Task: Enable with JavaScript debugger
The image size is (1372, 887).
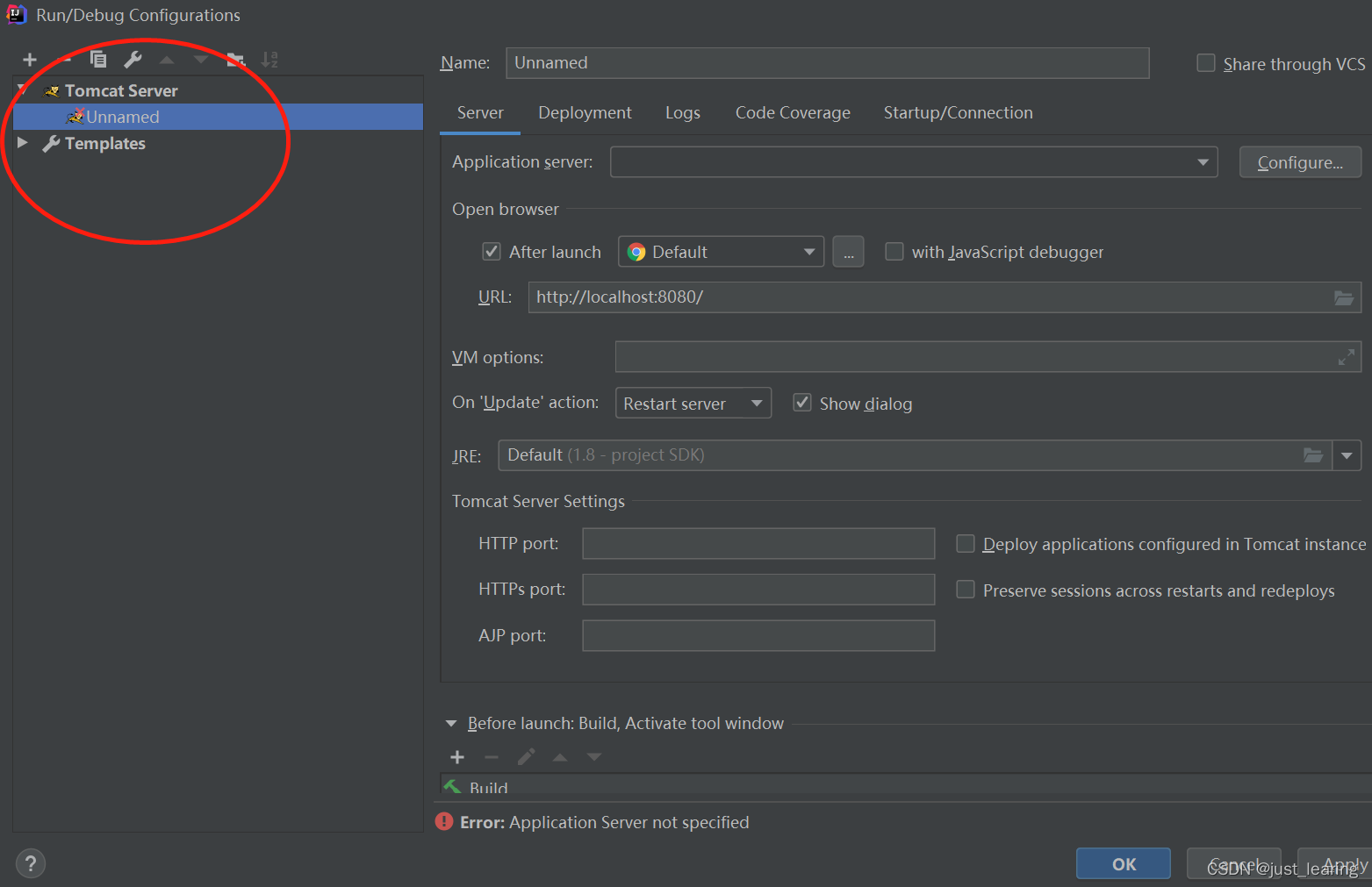Action: click(x=894, y=252)
